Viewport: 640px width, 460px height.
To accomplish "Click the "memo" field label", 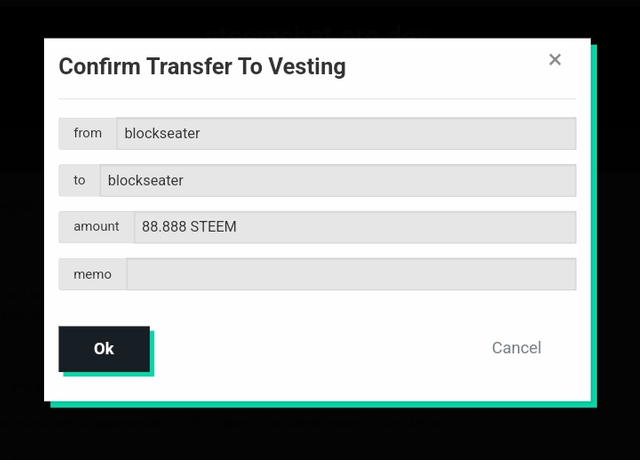I will click(x=93, y=274).
